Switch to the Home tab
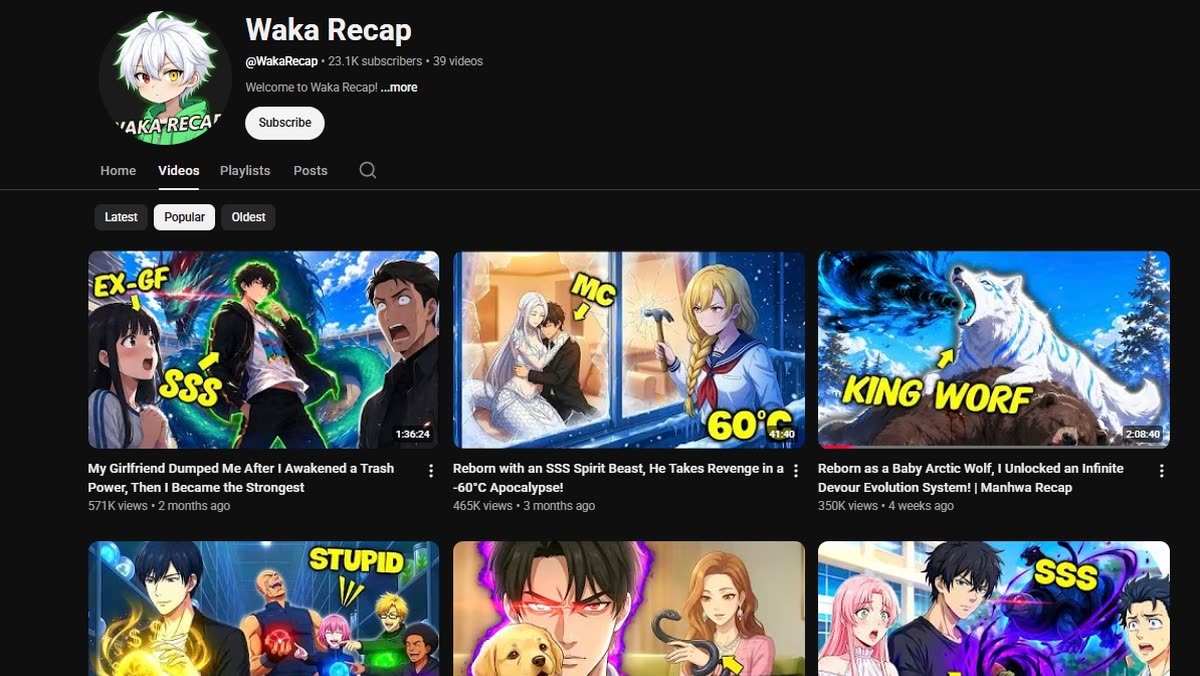The image size is (1200, 676). click(118, 171)
